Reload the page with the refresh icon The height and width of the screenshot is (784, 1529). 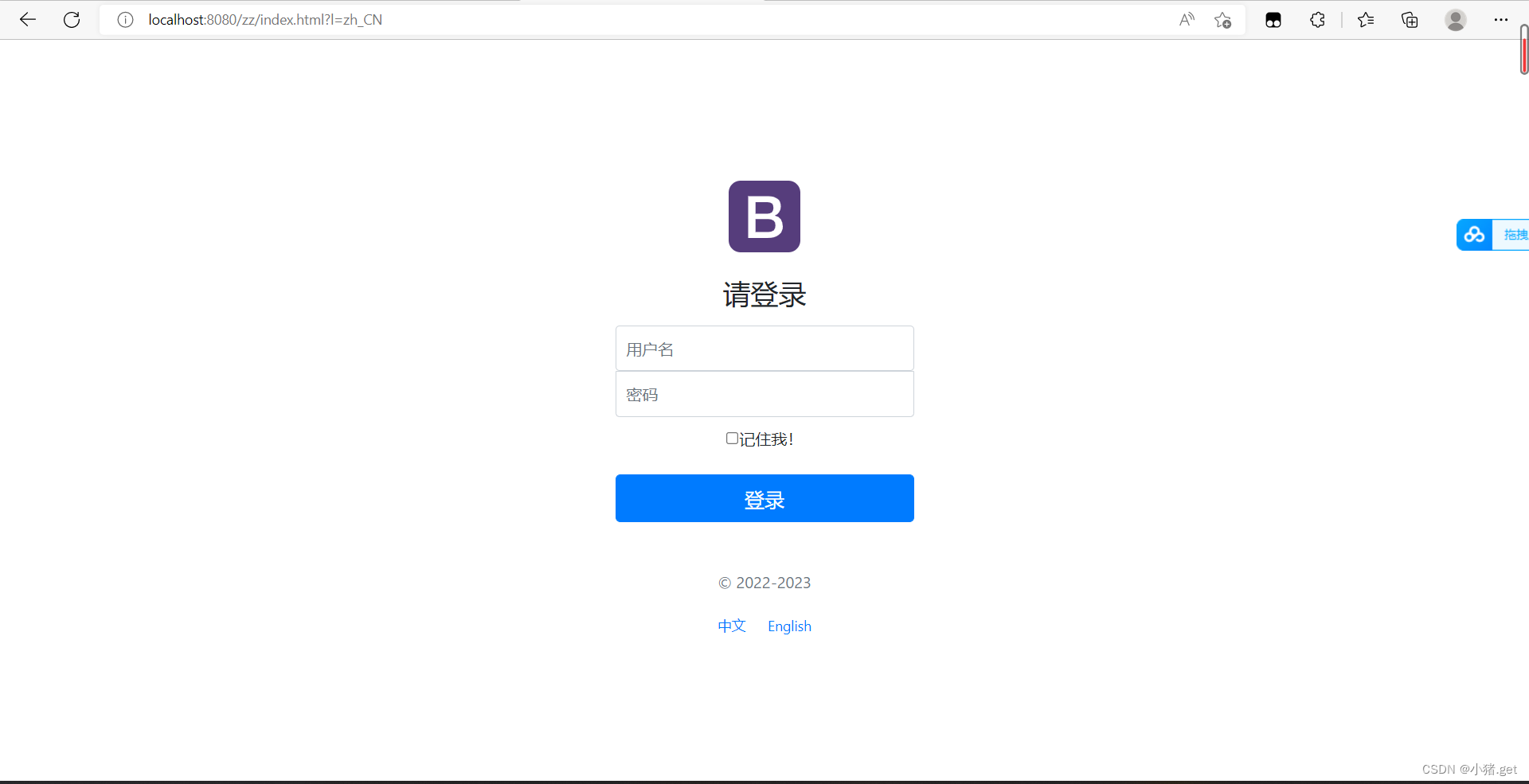(72, 20)
